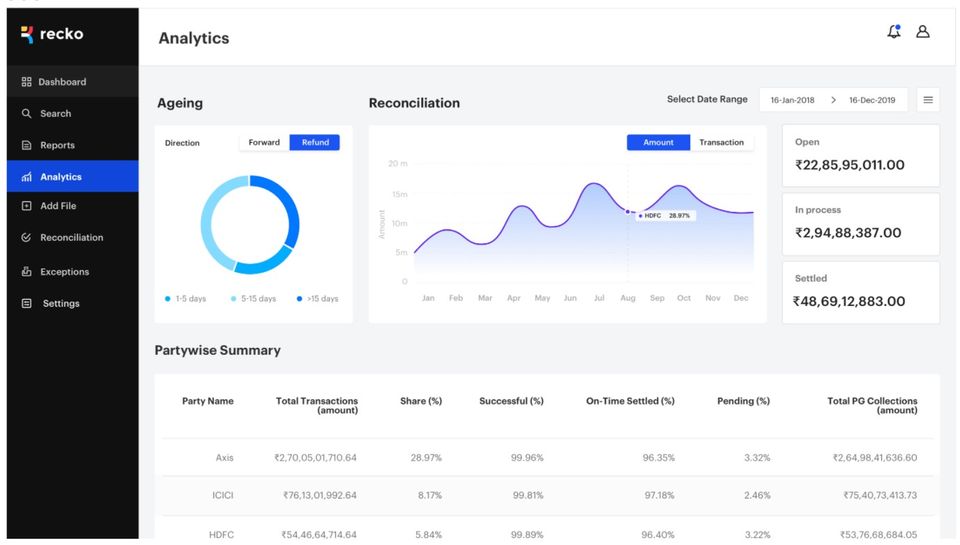Click the Exceptions icon in sidebar
The width and height of the screenshot is (960, 545).
(27, 272)
